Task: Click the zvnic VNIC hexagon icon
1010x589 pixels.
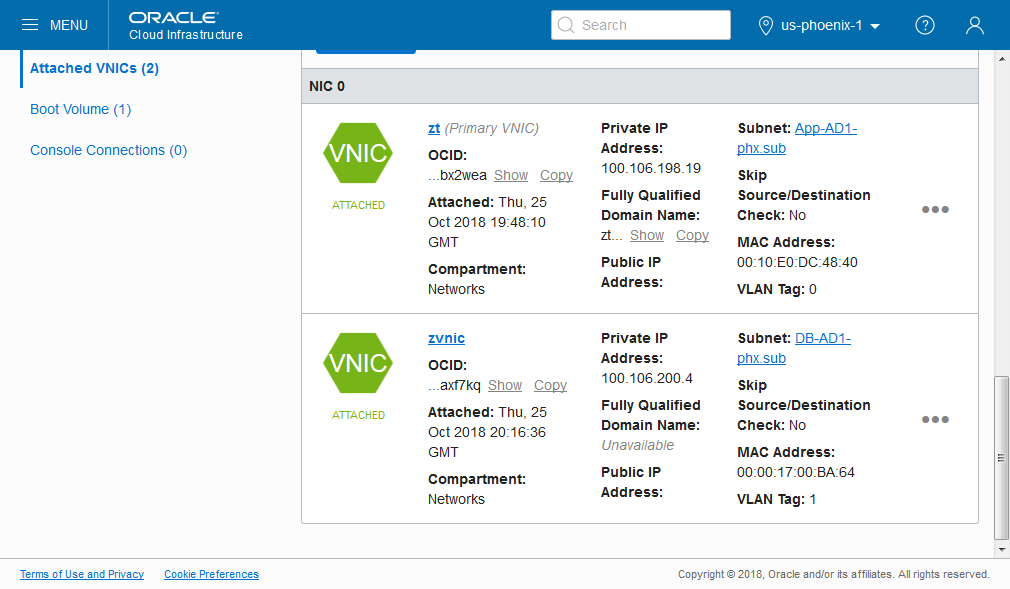Action: [358, 363]
